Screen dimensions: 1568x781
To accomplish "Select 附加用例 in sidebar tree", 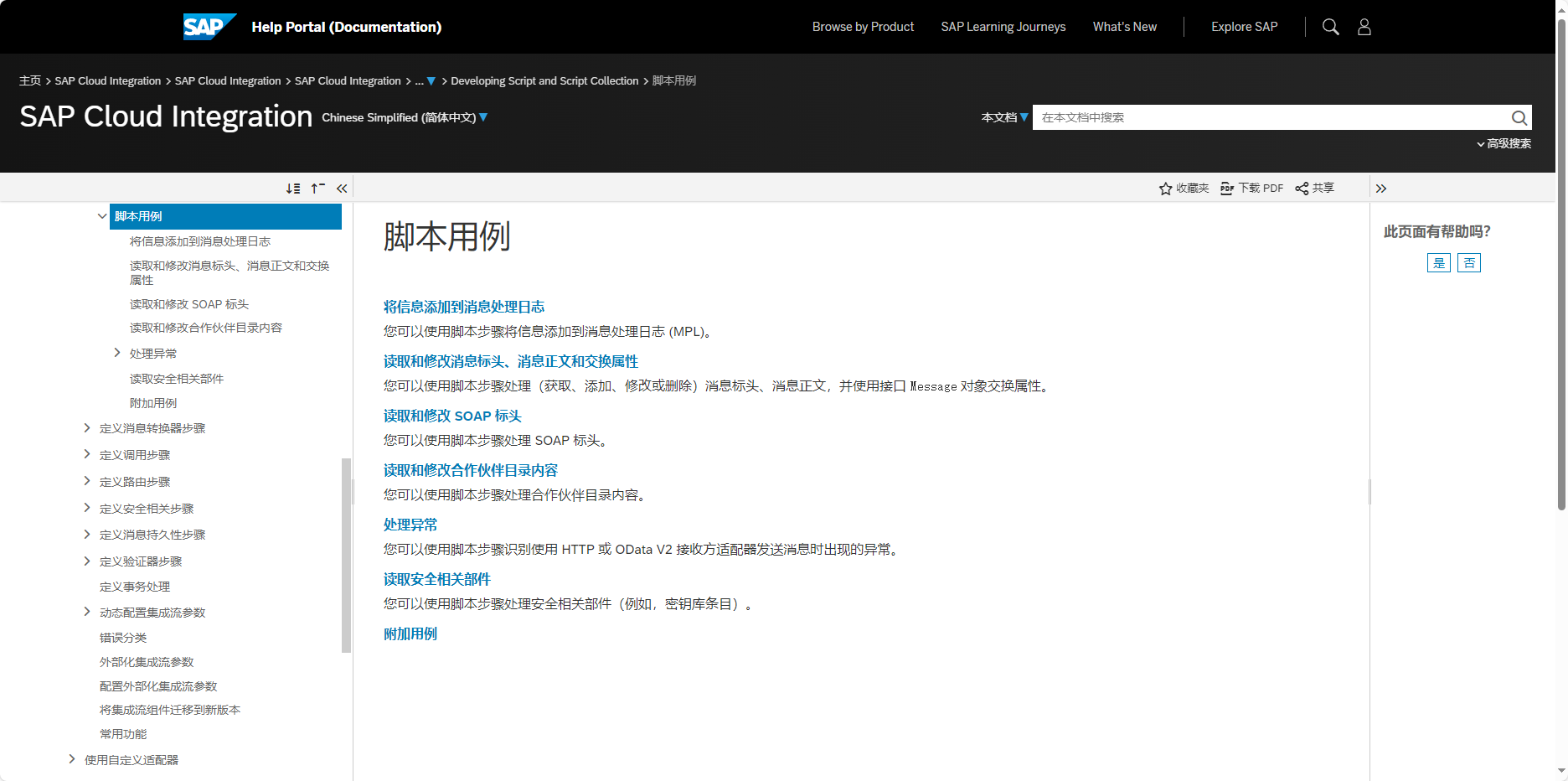I will [x=153, y=403].
